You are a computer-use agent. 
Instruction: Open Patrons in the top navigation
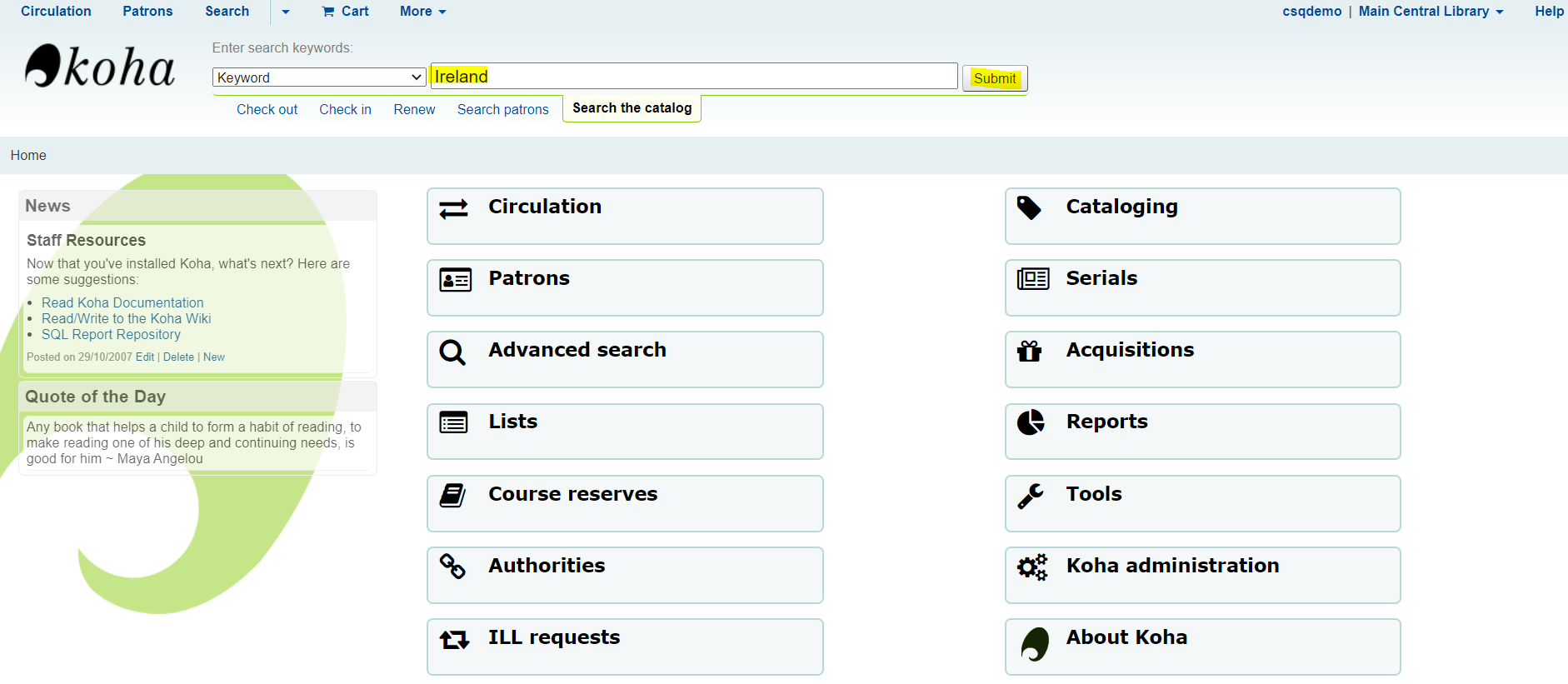[x=147, y=12]
